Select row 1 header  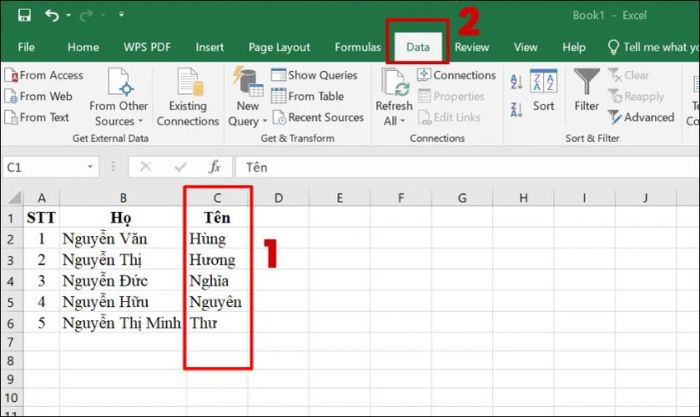click(11, 218)
